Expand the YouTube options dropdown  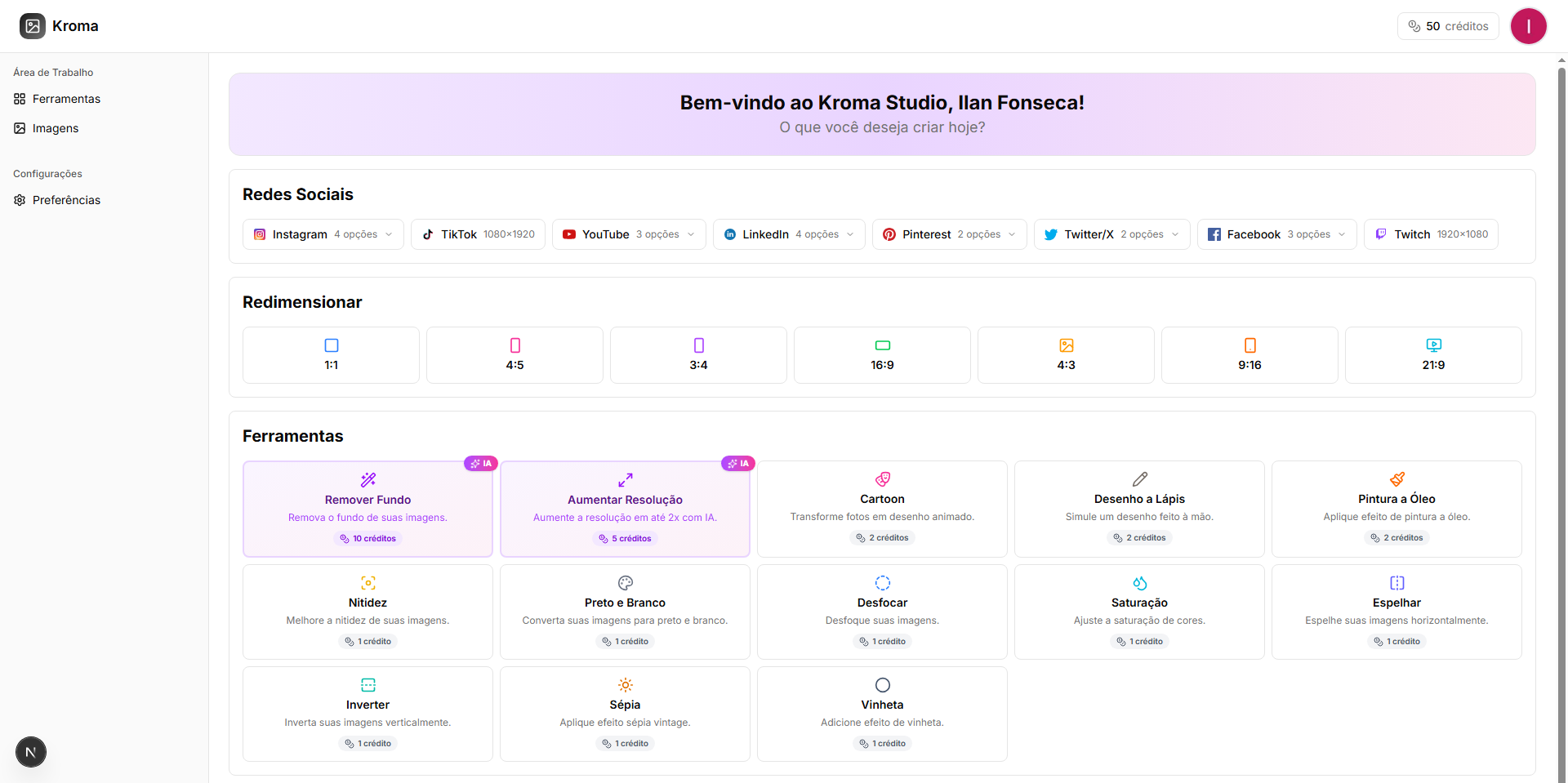click(629, 234)
